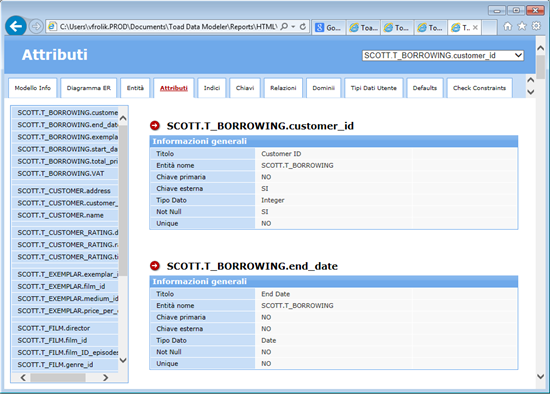The image size is (550, 394).
Task: Open the Chiavi tab
Action: (x=245, y=88)
